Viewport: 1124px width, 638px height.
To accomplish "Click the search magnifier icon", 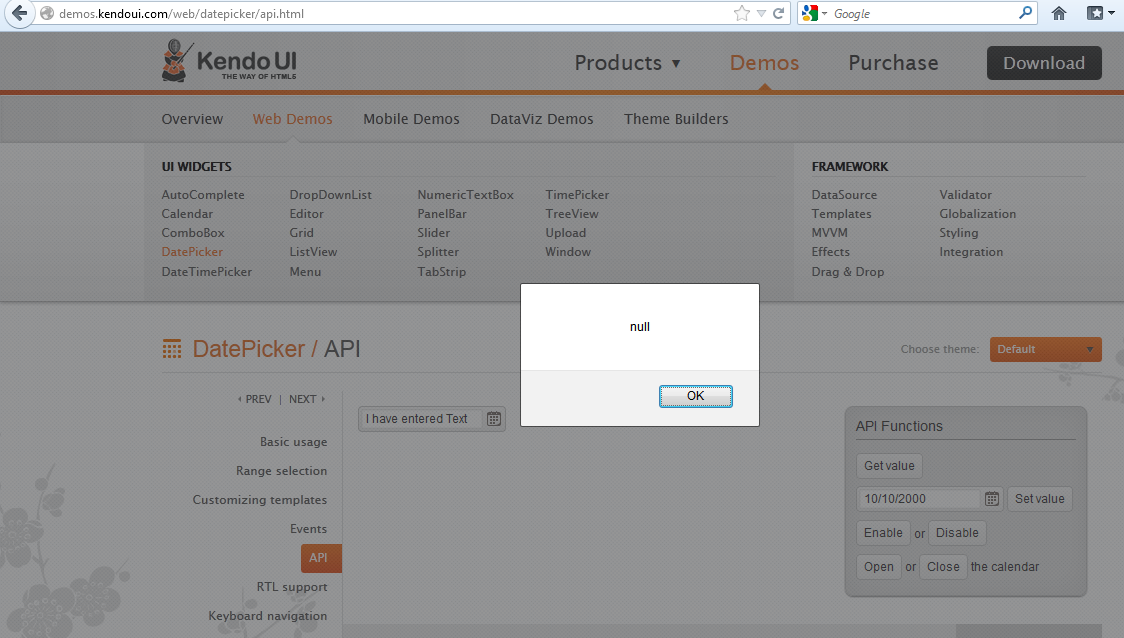I will 1026,13.
